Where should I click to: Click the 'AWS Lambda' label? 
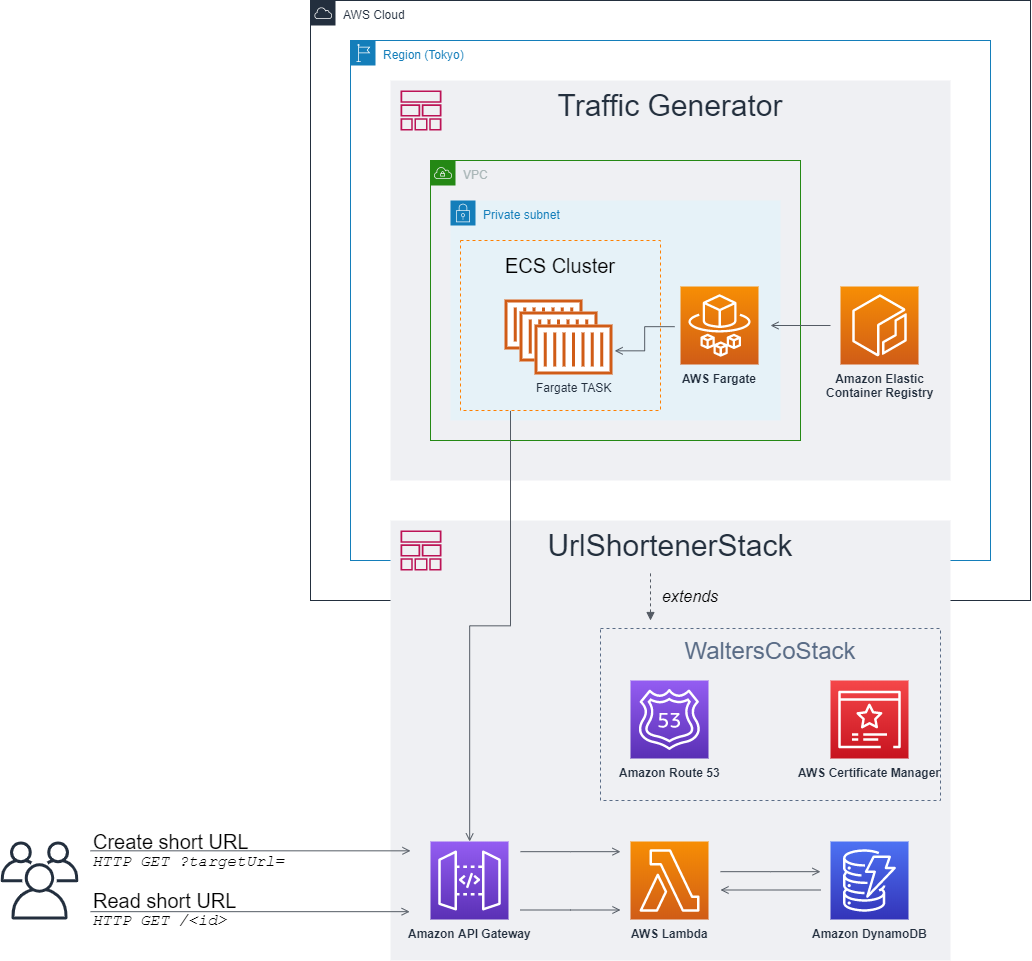click(x=669, y=933)
